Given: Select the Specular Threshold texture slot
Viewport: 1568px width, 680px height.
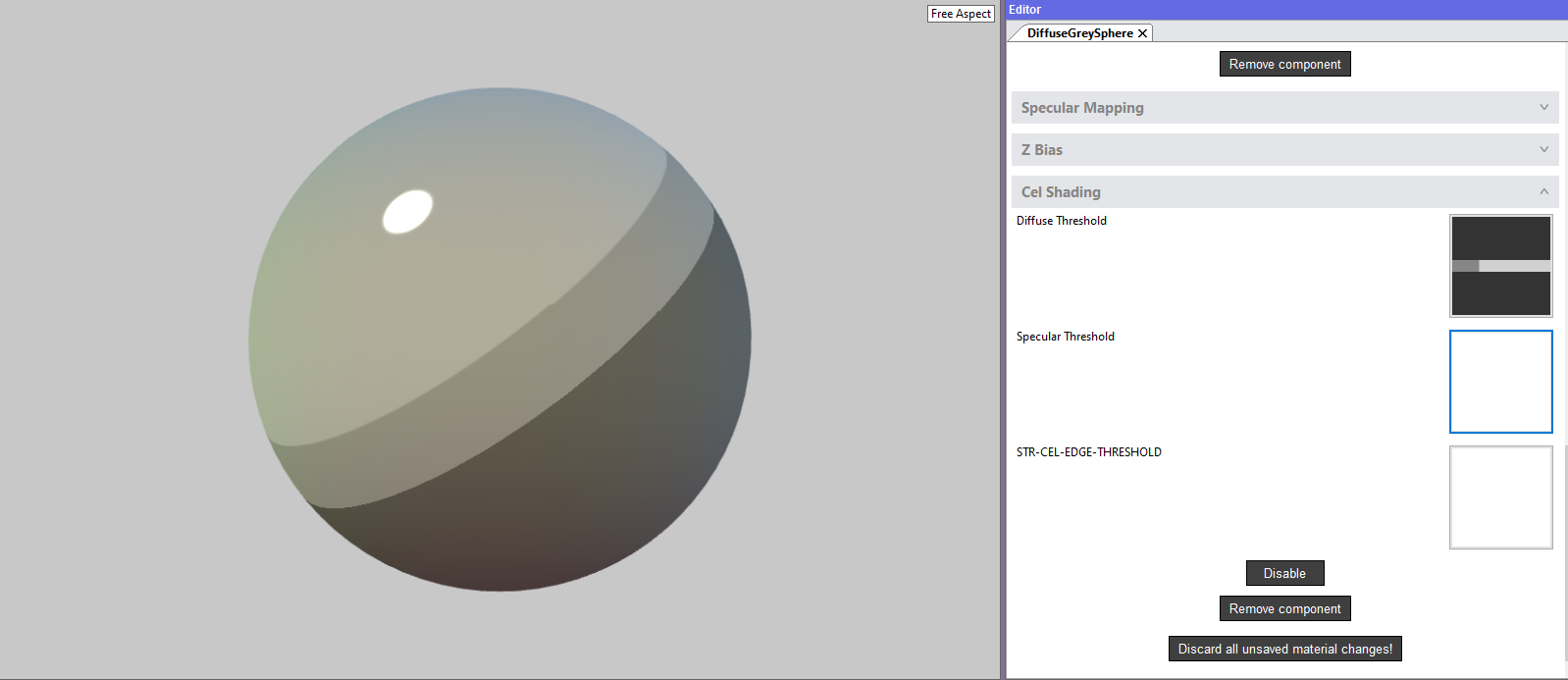Looking at the screenshot, I should (1500, 382).
